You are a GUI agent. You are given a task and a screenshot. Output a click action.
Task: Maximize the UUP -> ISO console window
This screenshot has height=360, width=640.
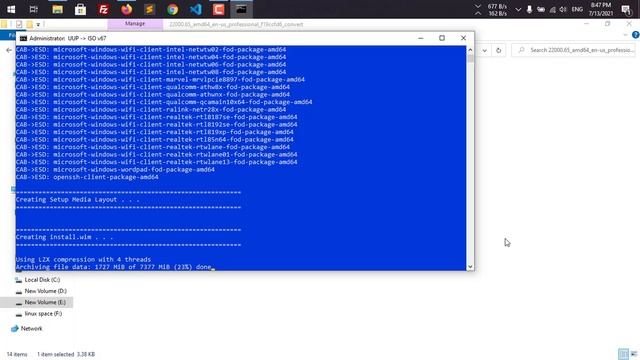tap(442, 38)
